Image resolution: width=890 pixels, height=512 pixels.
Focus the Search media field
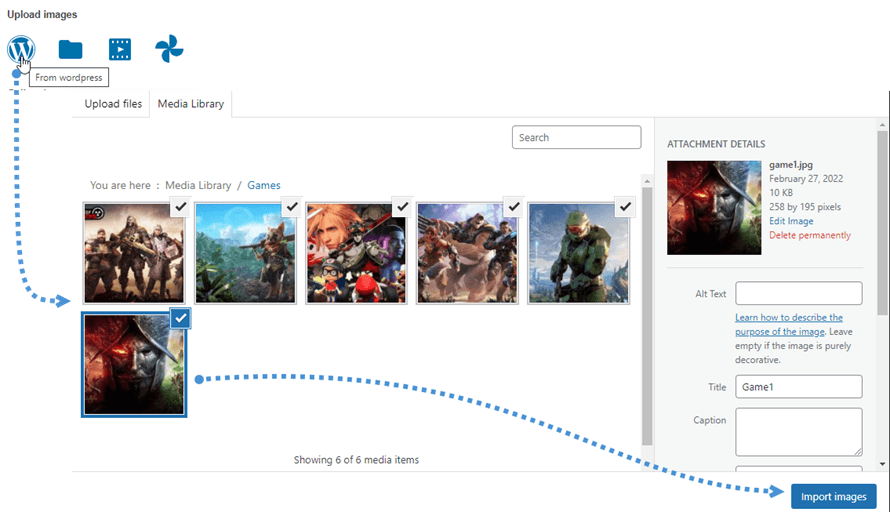coord(576,137)
